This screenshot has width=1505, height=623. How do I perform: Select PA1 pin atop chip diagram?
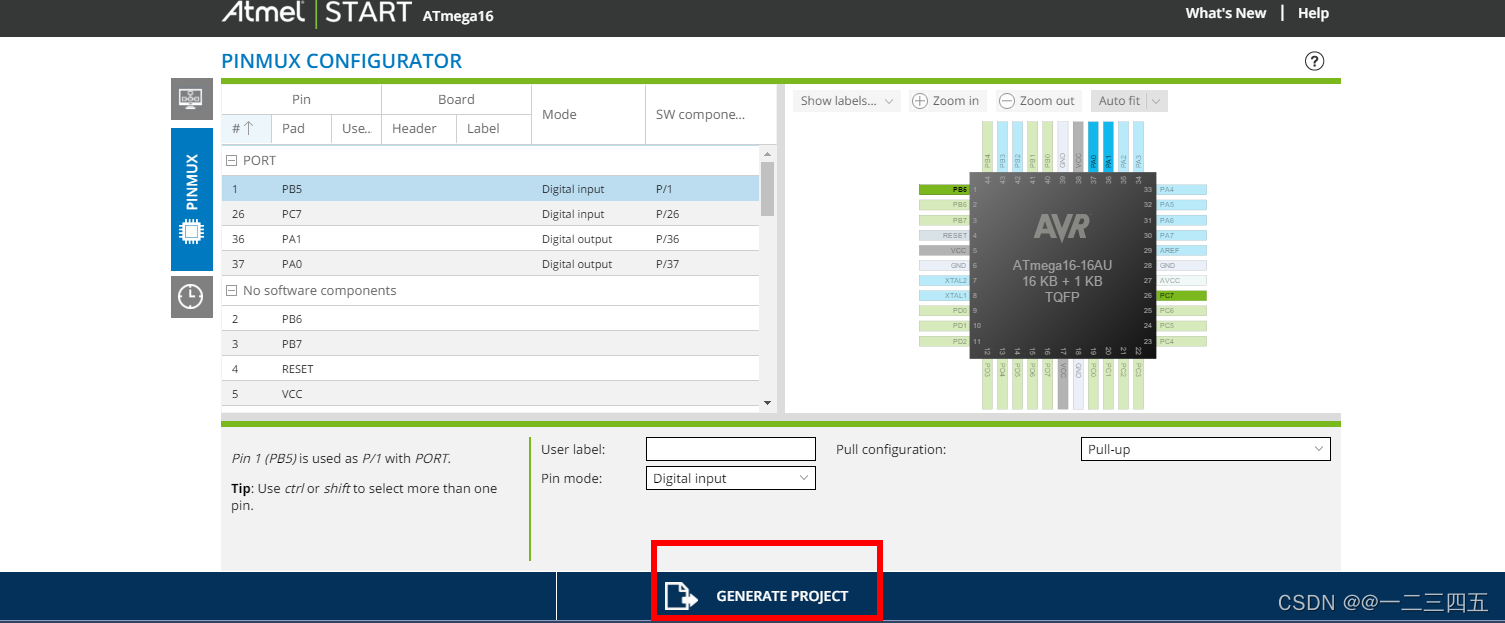(1108, 146)
